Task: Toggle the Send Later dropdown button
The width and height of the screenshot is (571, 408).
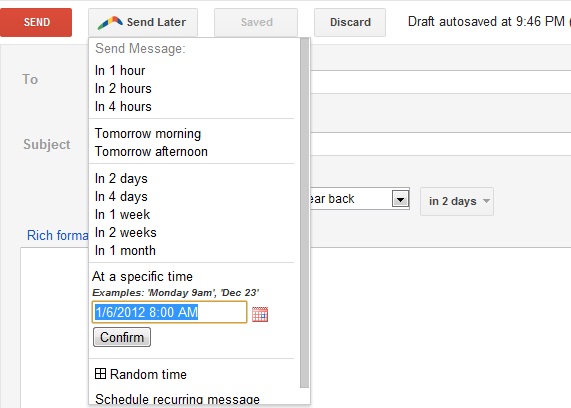Action: [143, 22]
